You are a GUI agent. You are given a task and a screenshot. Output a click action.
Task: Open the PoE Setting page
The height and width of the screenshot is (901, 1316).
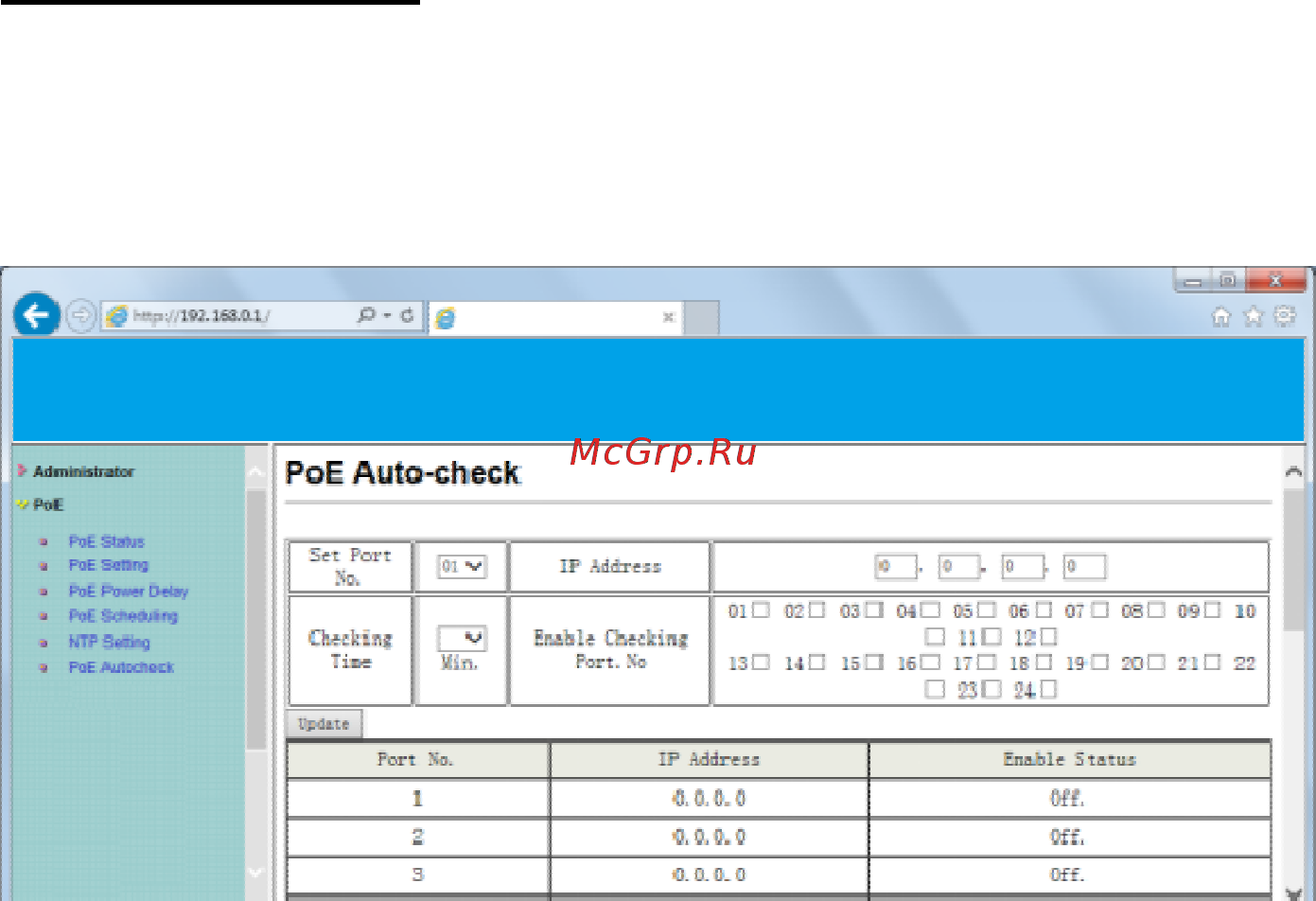pyautogui.click(x=109, y=565)
